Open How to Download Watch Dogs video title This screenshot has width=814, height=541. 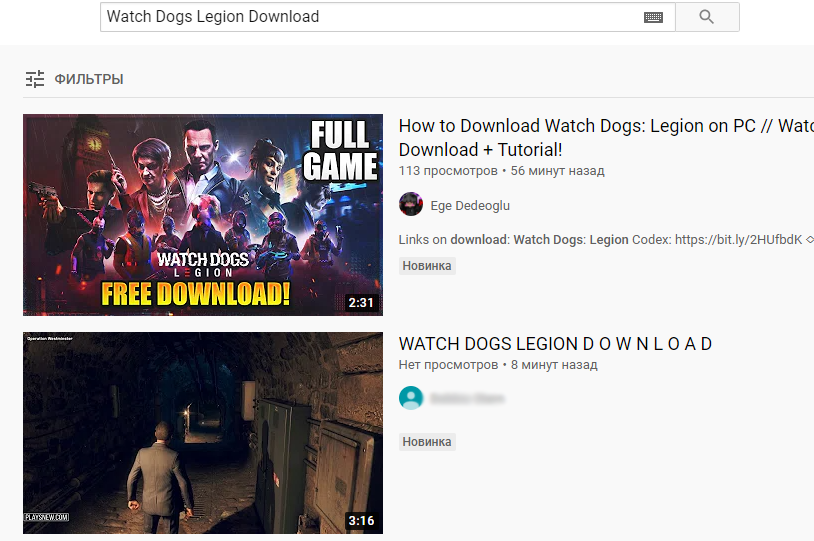point(606,138)
